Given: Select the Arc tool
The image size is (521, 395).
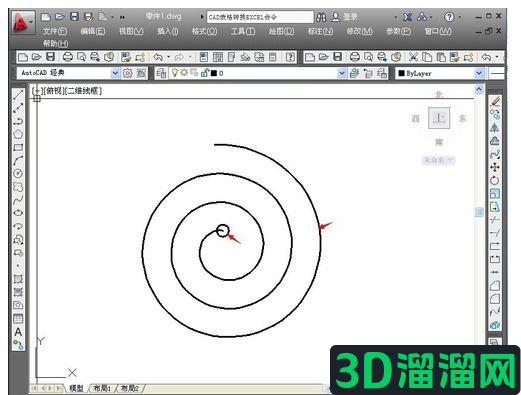Looking at the screenshot, I should (x=18, y=161).
